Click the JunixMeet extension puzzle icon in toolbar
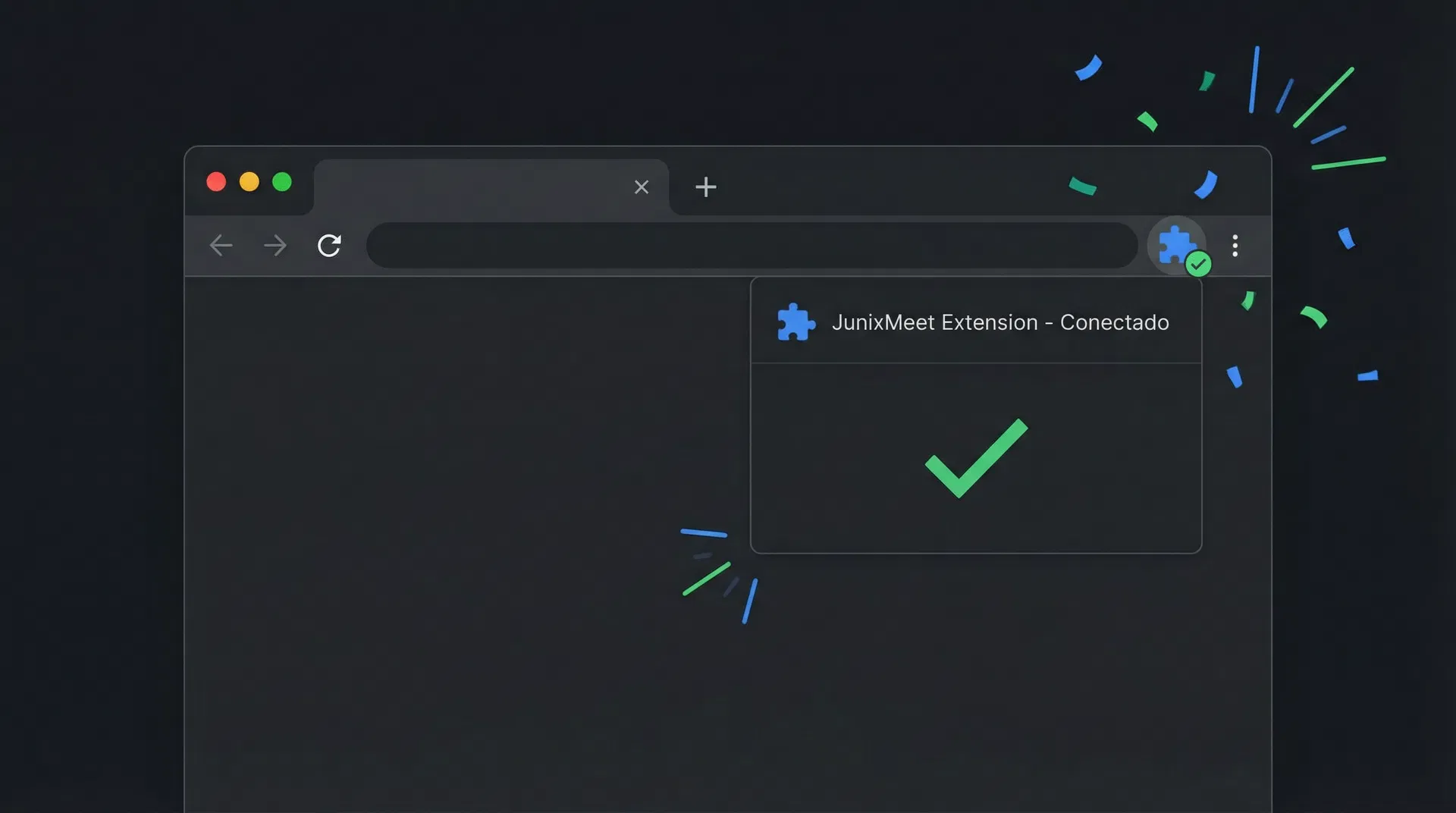1456x813 pixels. click(1176, 245)
